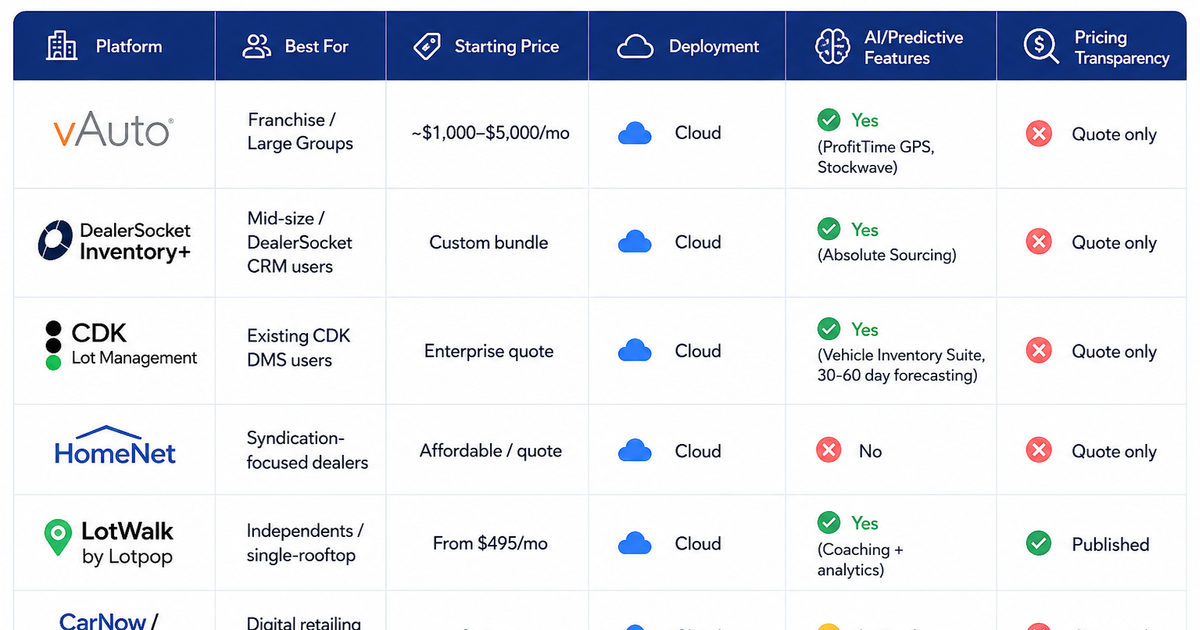Click red X beside HomeNet AI No
This screenshot has width=1200, height=630.
click(829, 450)
